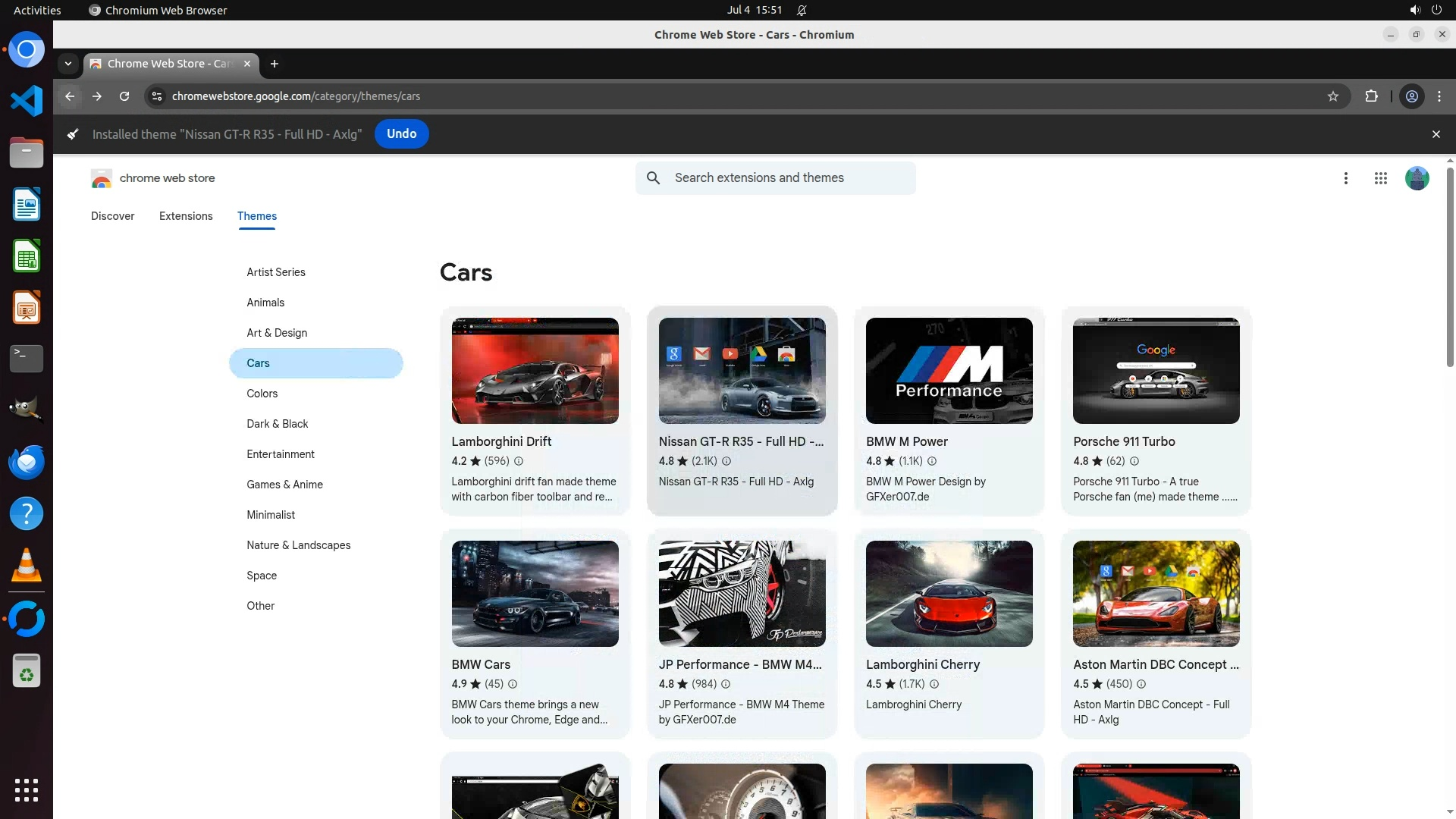The image size is (1456, 819).
Task: Click the site information icon in address bar
Action: click(x=157, y=96)
